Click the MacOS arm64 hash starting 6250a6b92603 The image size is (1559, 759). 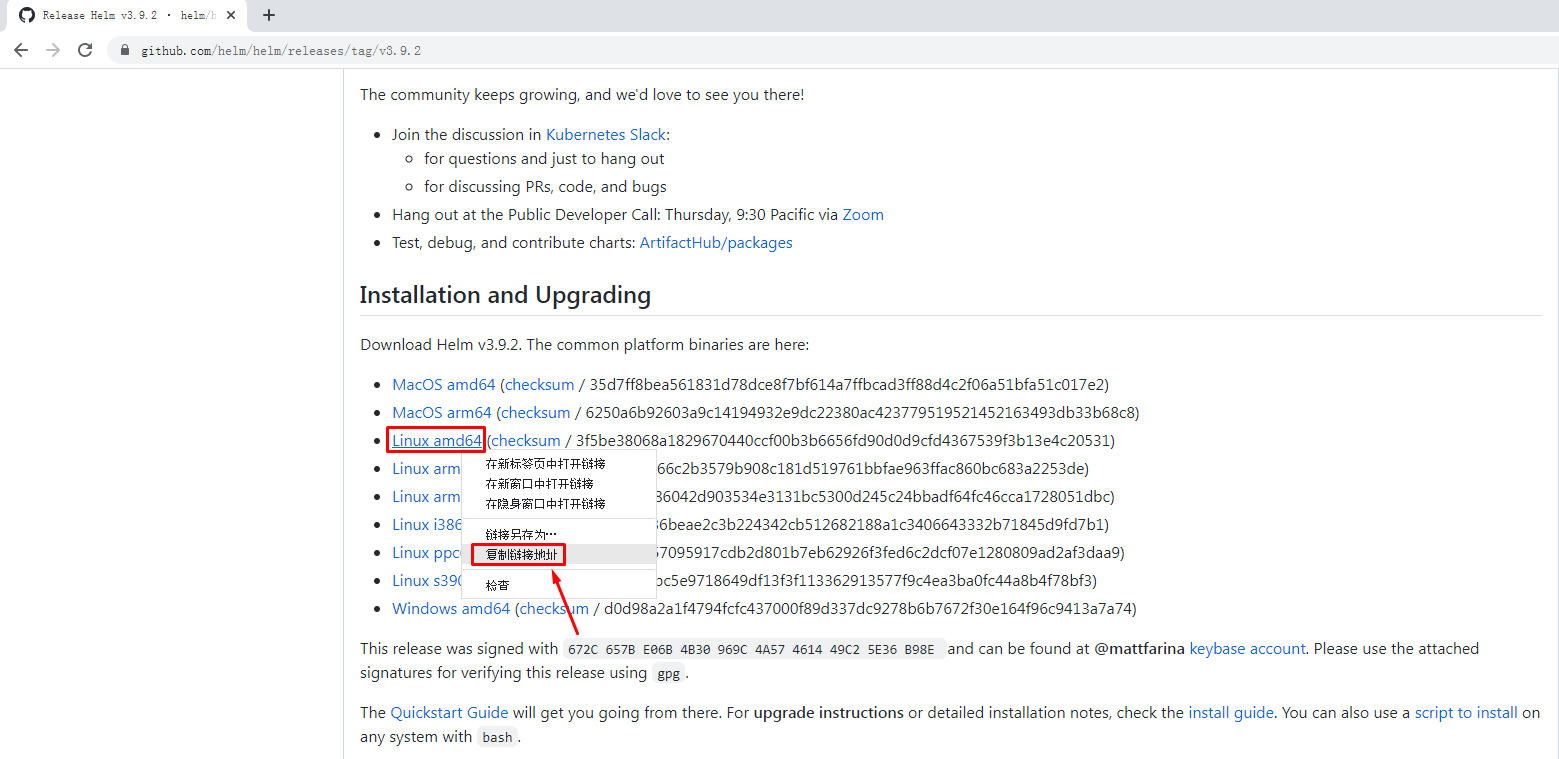tap(860, 412)
